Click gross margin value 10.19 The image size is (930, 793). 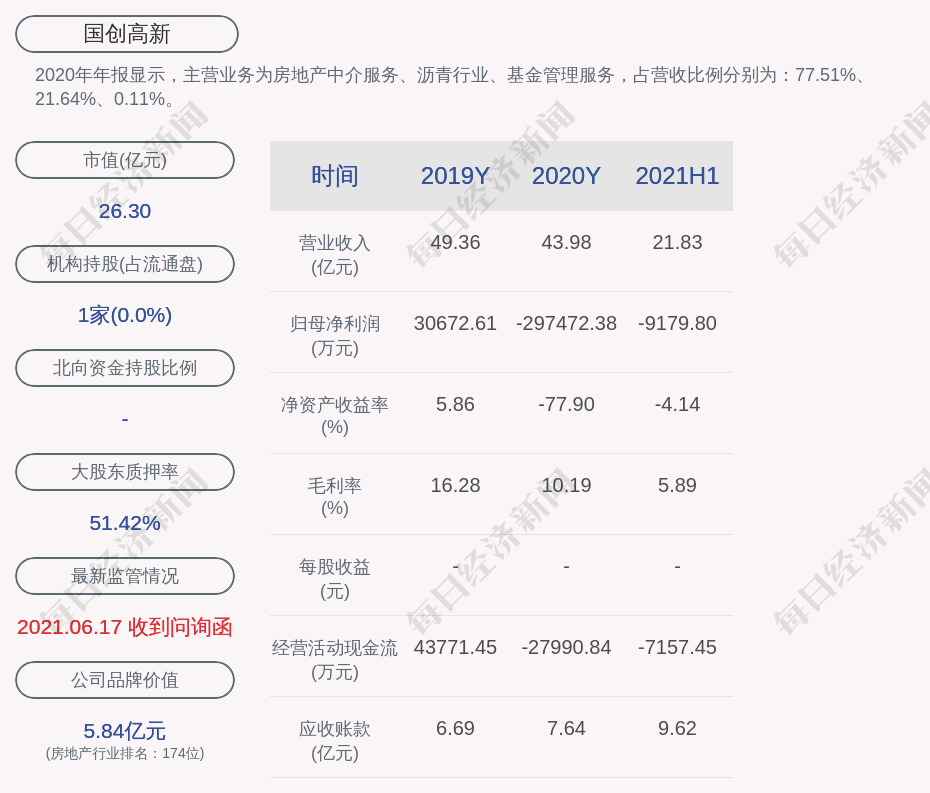[566, 485]
